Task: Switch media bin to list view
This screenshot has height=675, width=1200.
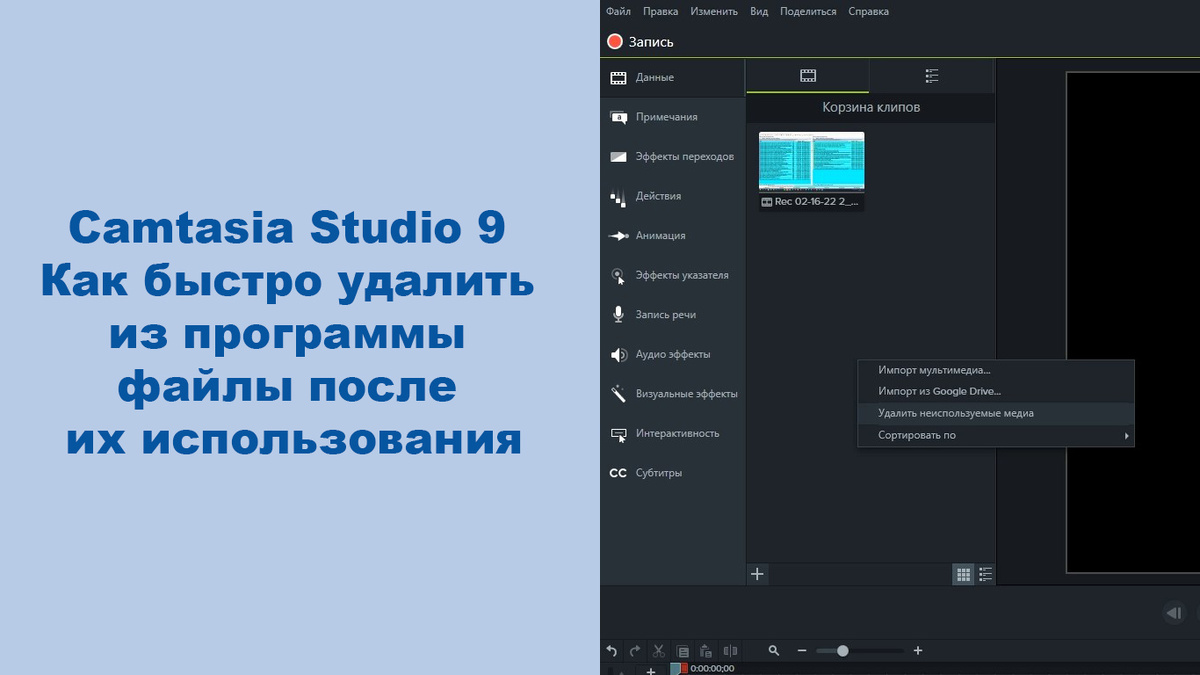Action: tap(986, 574)
